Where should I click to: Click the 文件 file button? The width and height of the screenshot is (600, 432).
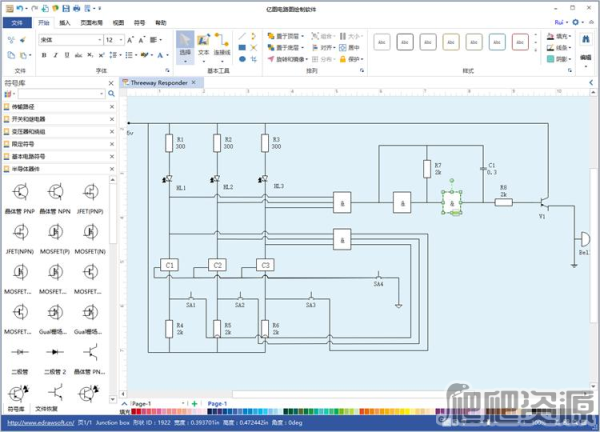(15, 21)
